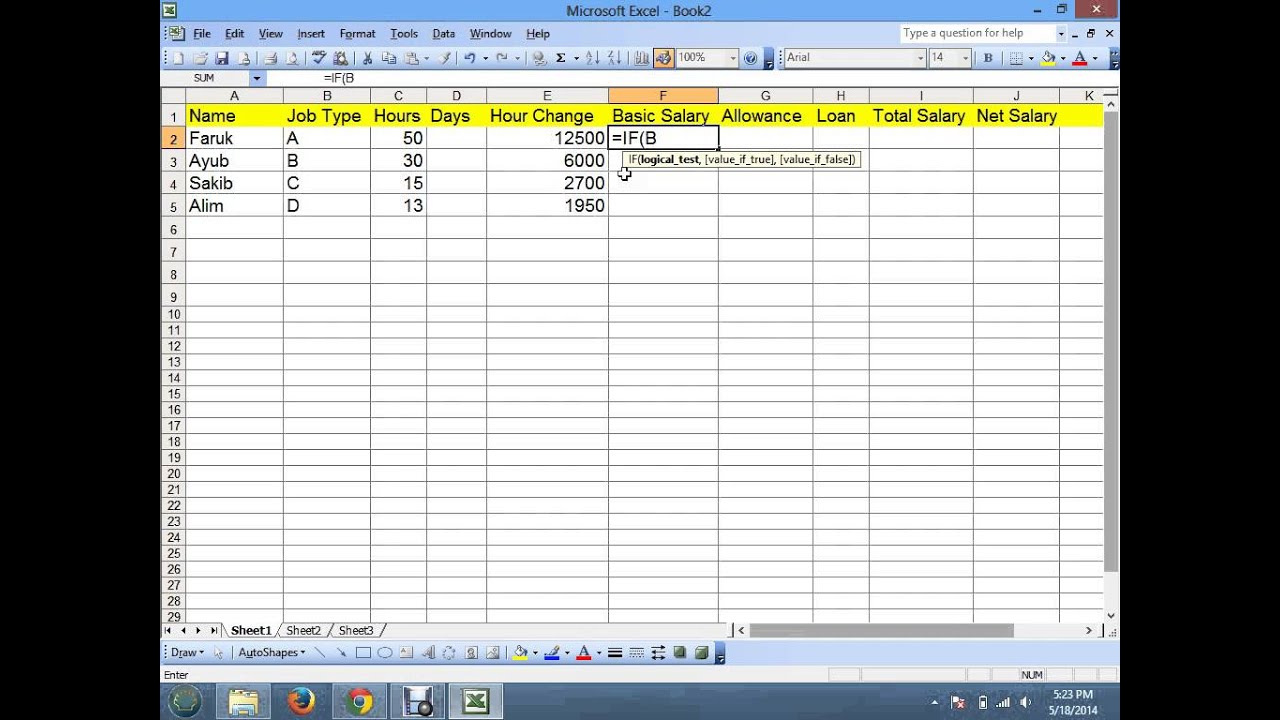Viewport: 1280px width, 720px height.
Task: Select the Arrow tool in Drawing toolbar
Action: coord(341,653)
